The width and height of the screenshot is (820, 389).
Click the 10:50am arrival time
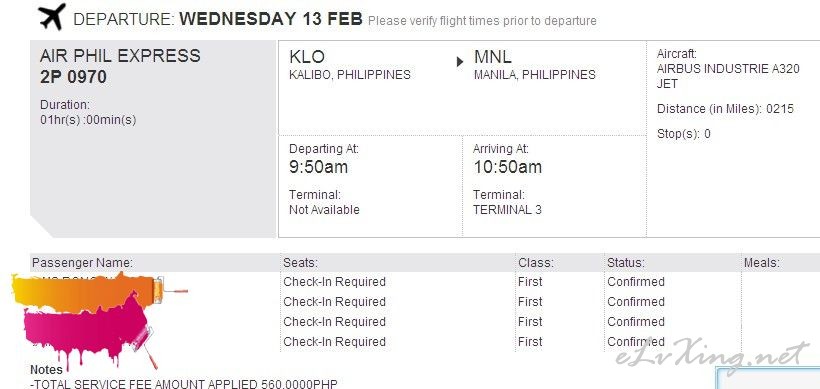tap(507, 167)
